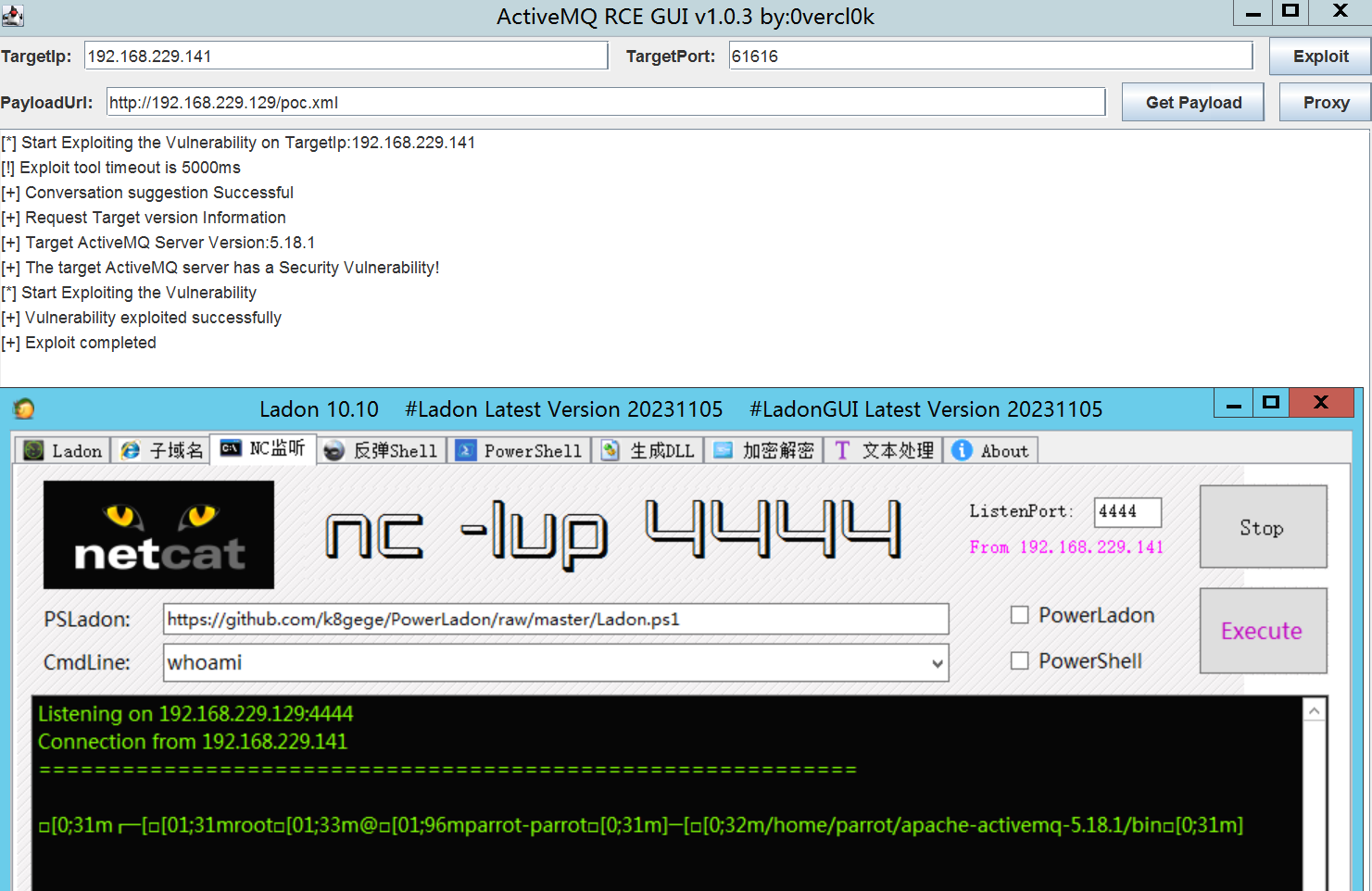Click the Ladon window orange app icon
Viewport: 1372px width, 891px height.
pos(24,408)
